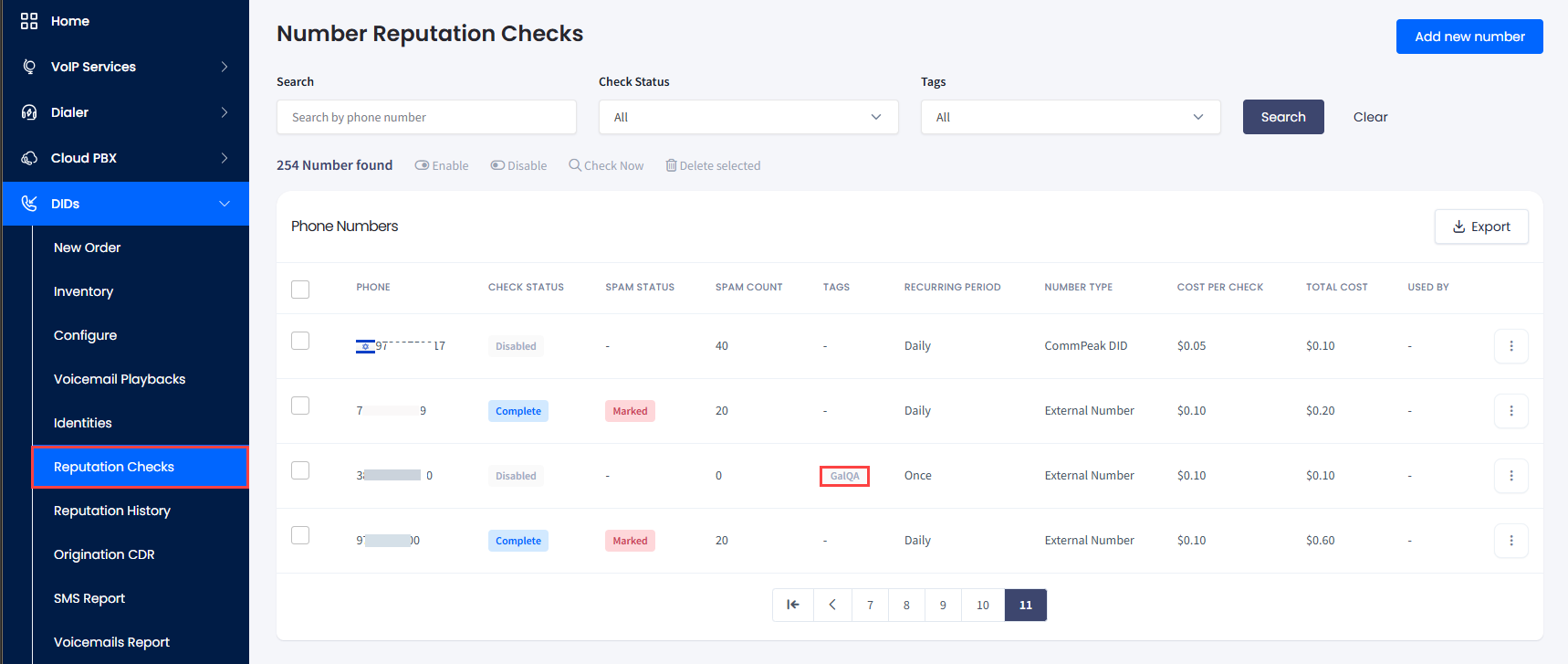Click RECURRING PERIOD column header
This screenshot has height=664, width=1568.
click(952, 287)
